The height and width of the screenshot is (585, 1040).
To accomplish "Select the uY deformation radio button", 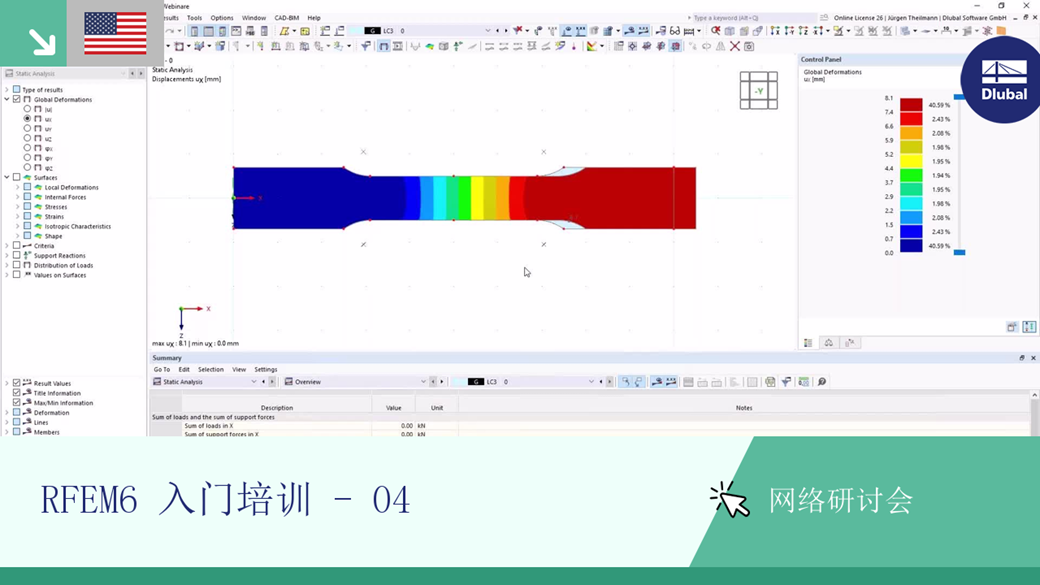I will click(27, 128).
